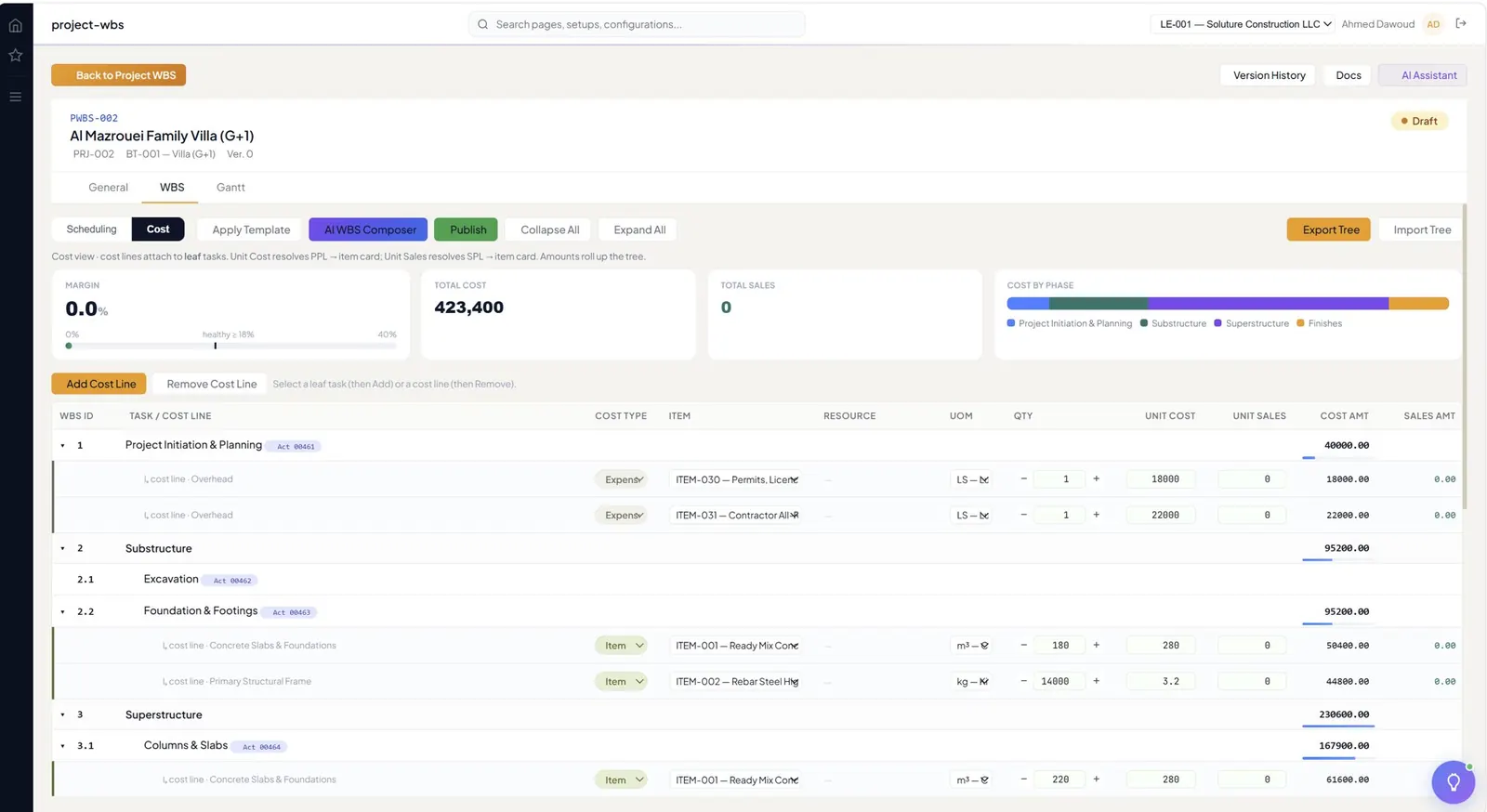The height and width of the screenshot is (812, 1487).
Task: Increase the 220 quantity under Columns & Slabs
Action: [1097, 779]
